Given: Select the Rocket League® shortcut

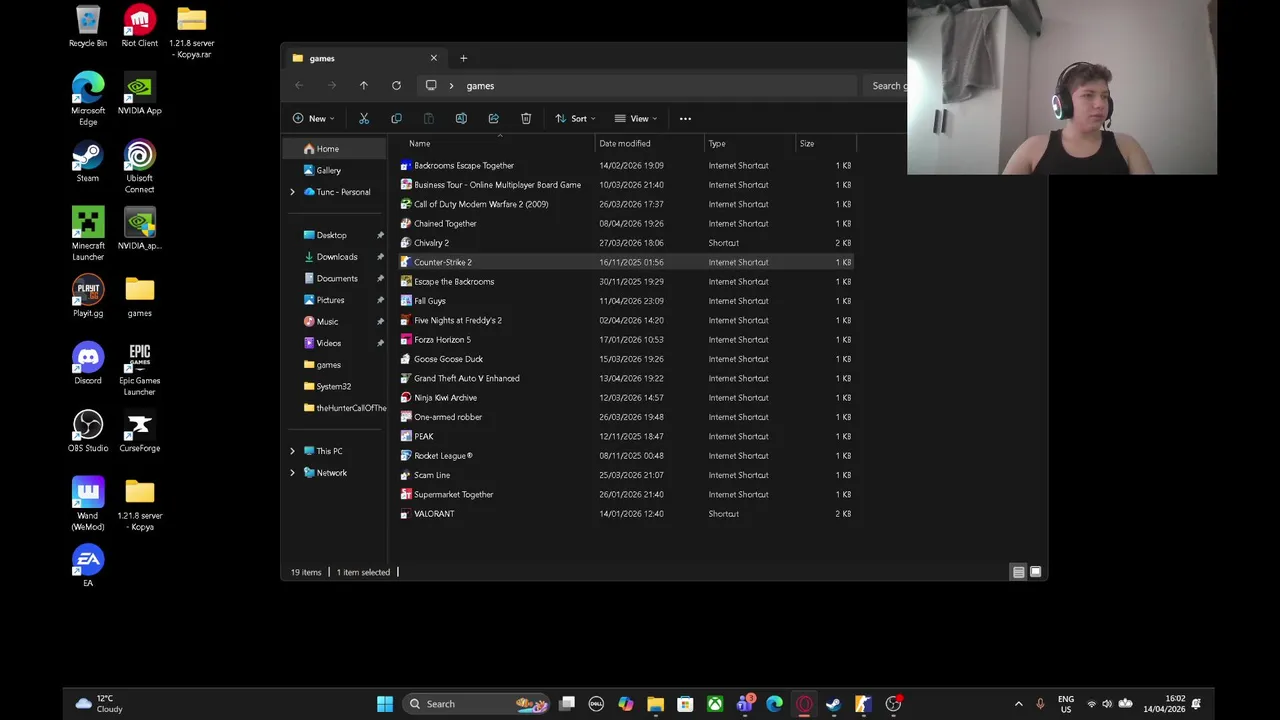Looking at the screenshot, I should 626,456.
